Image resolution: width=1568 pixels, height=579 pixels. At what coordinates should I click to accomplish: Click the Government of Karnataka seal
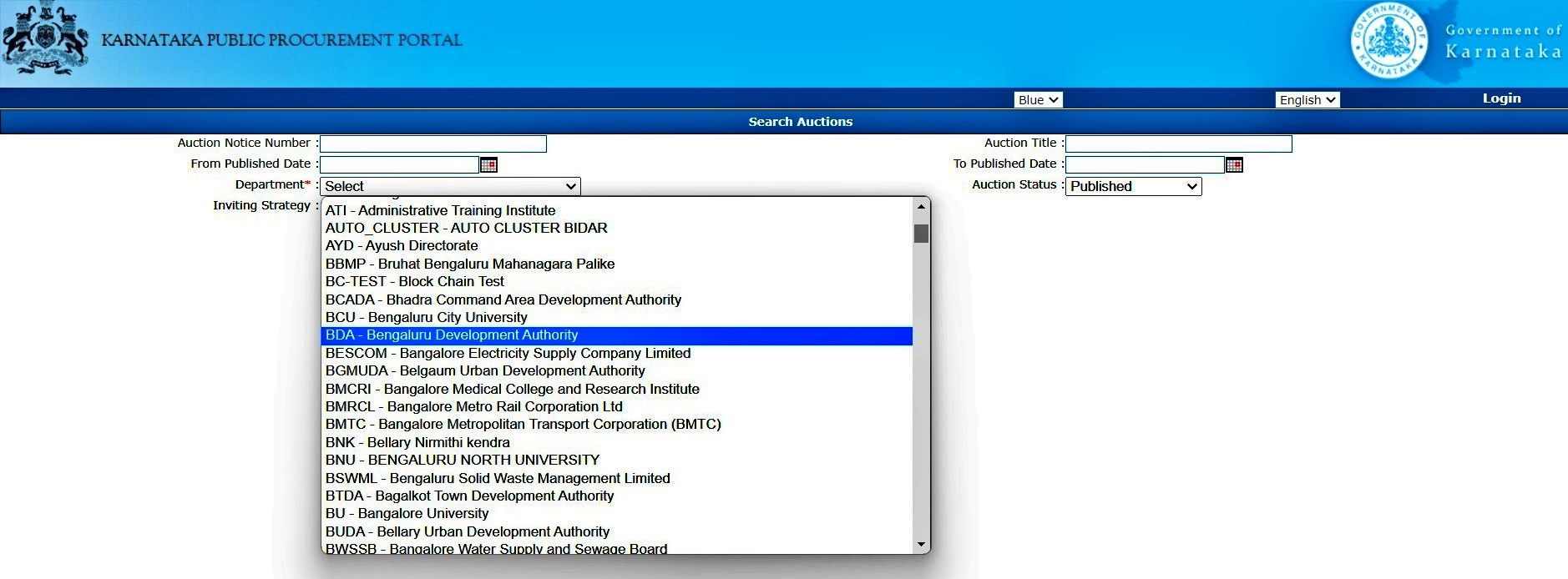tap(1388, 42)
